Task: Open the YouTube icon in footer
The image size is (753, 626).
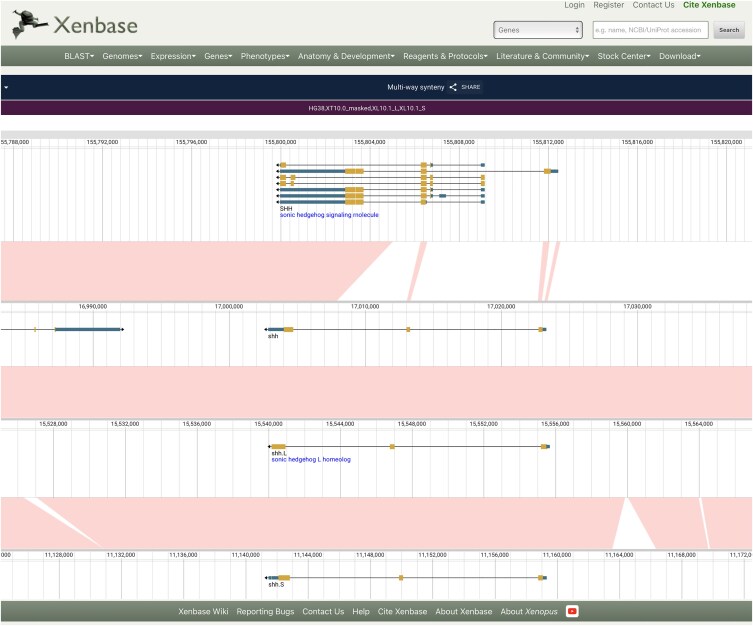Action: tap(572, 611)
